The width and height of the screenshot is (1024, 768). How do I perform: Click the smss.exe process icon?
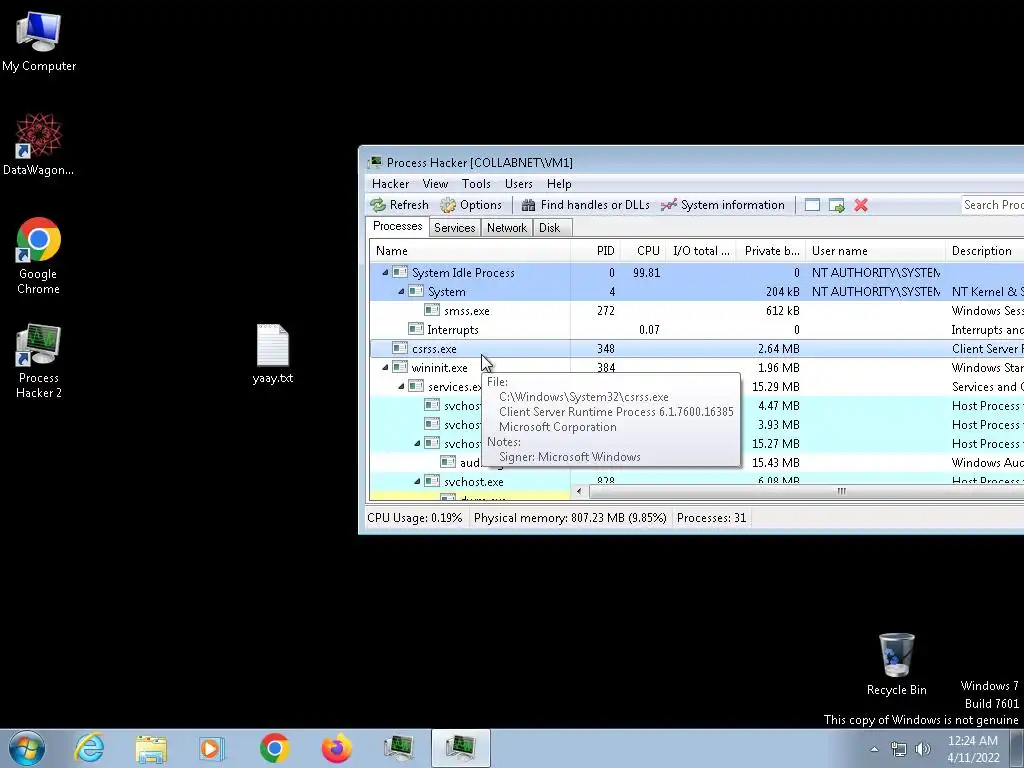tap(432, 310)
